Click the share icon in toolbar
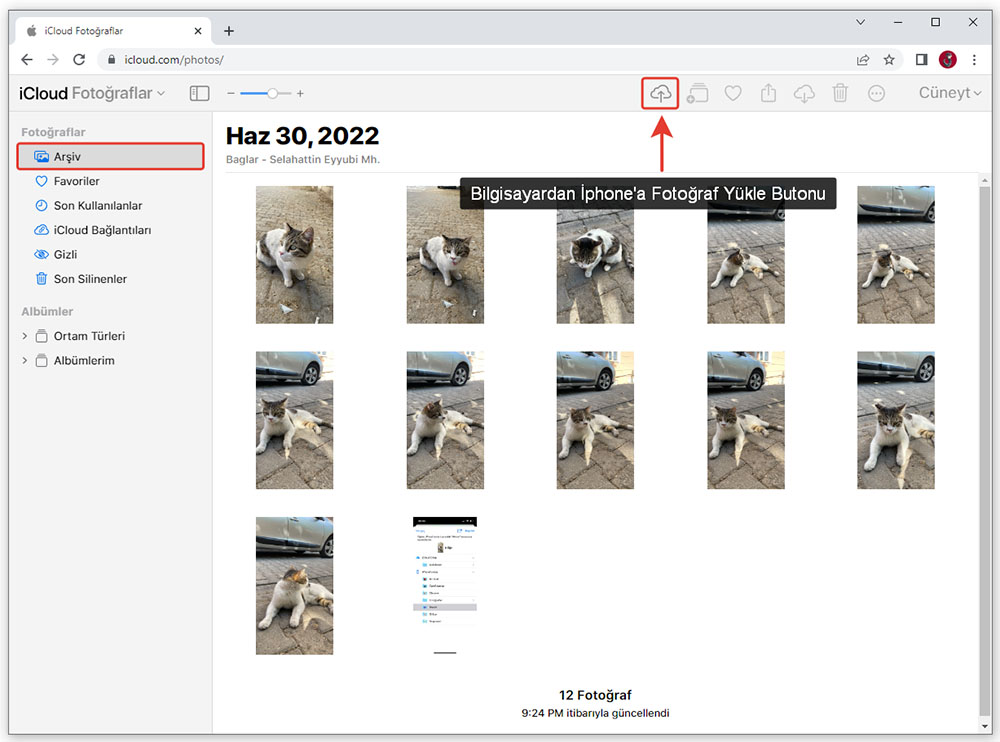This screenshot has height=742, width=1000. [768, 93]
